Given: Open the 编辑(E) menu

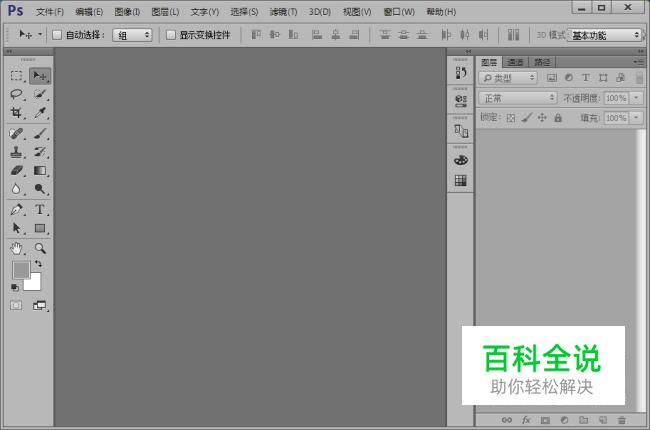Looking at the screenshot, I should click(x=89, y=12).
